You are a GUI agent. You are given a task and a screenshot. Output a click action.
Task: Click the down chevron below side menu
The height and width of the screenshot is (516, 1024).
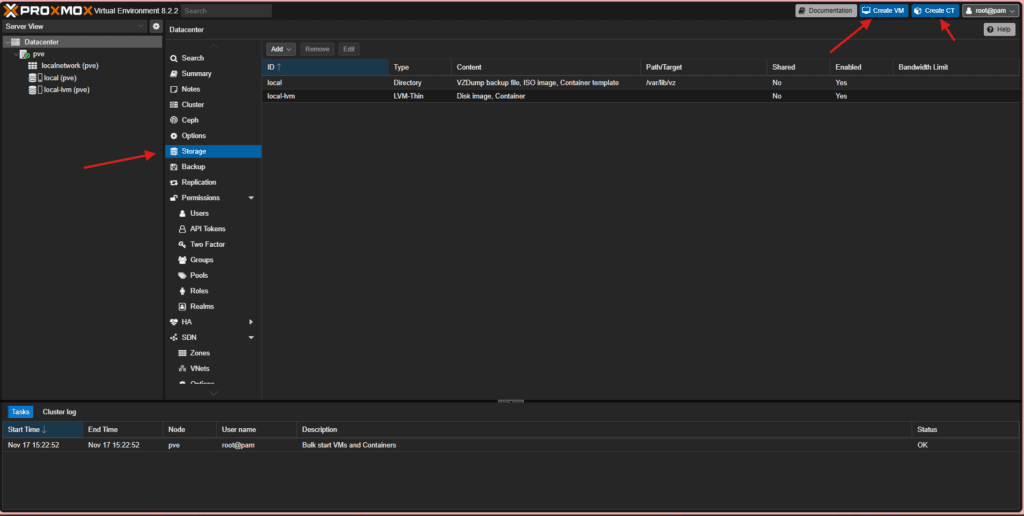click(x=214, y=393)
